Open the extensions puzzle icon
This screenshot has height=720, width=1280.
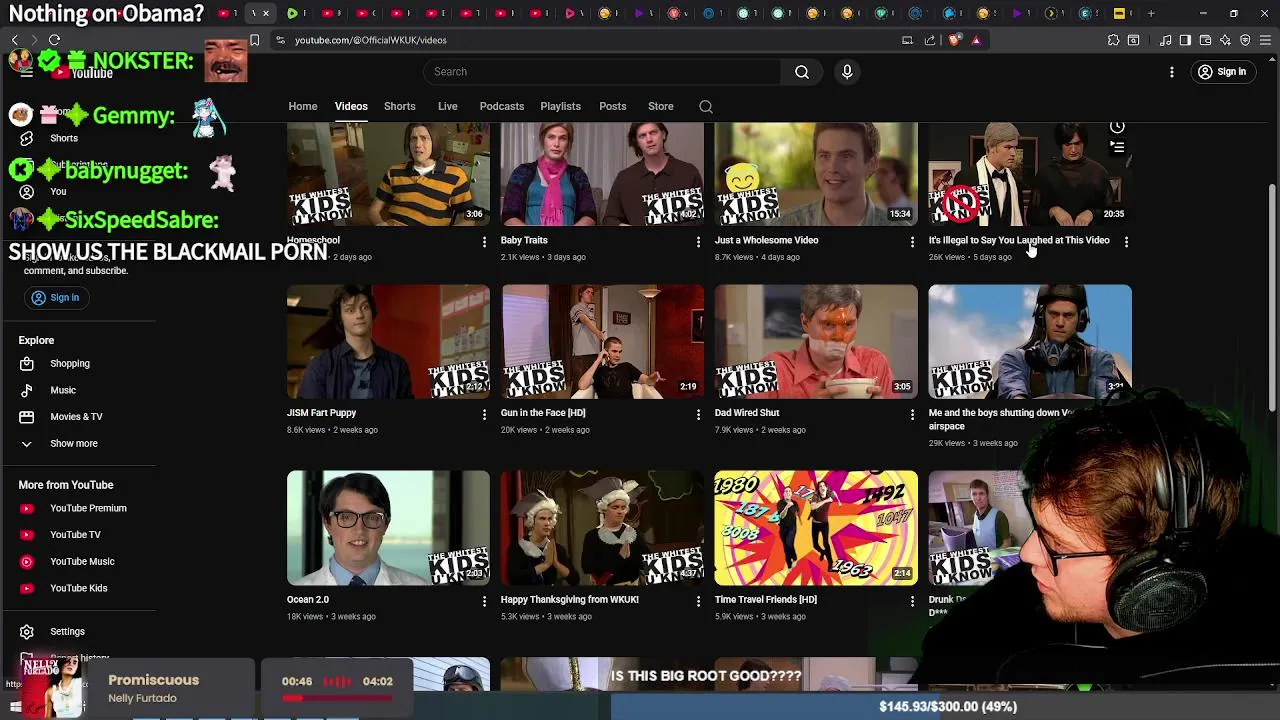[x=1113, y=40]
